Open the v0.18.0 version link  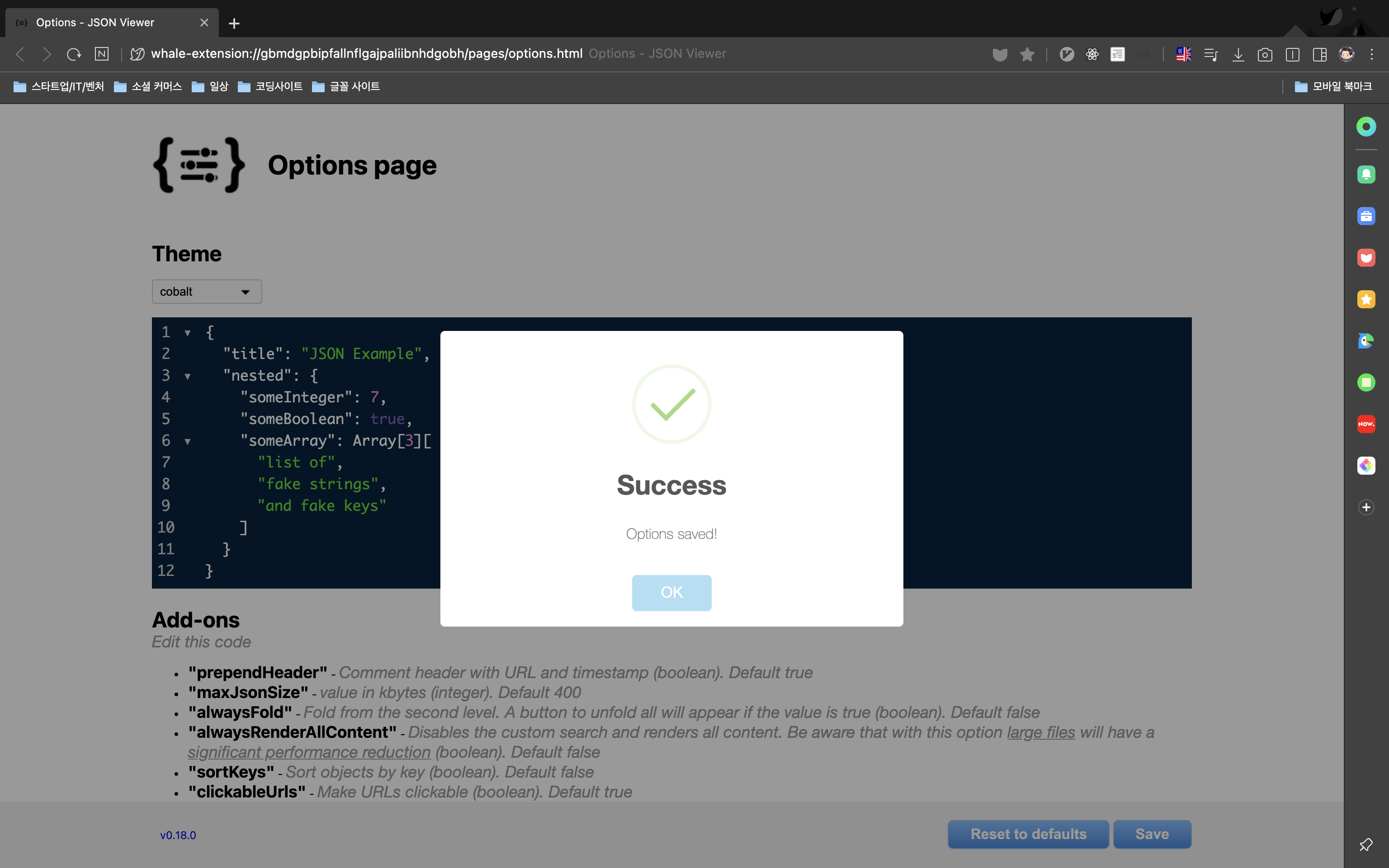[178, 835]
